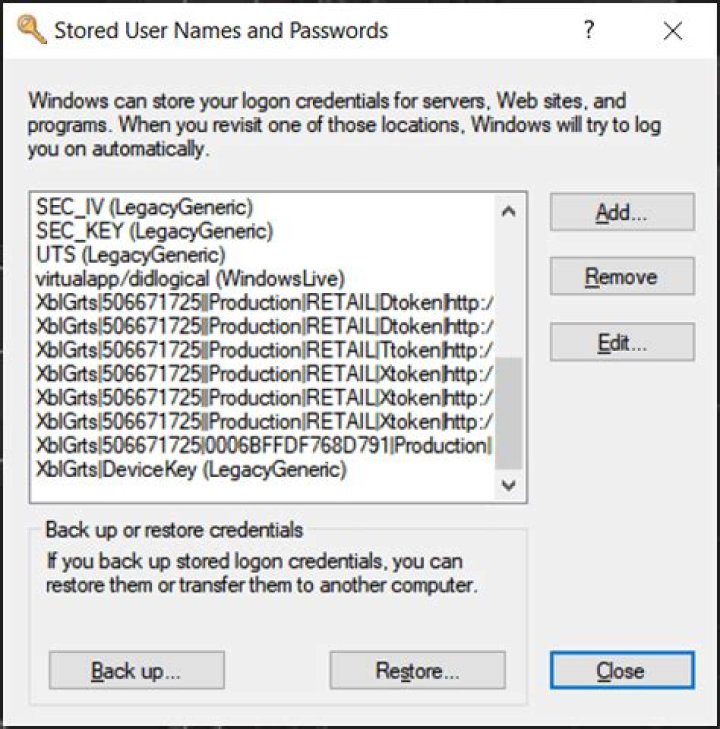720x729 pixels.
Task: Click the Close button at bottom right
Action: [x=621, y=671]
